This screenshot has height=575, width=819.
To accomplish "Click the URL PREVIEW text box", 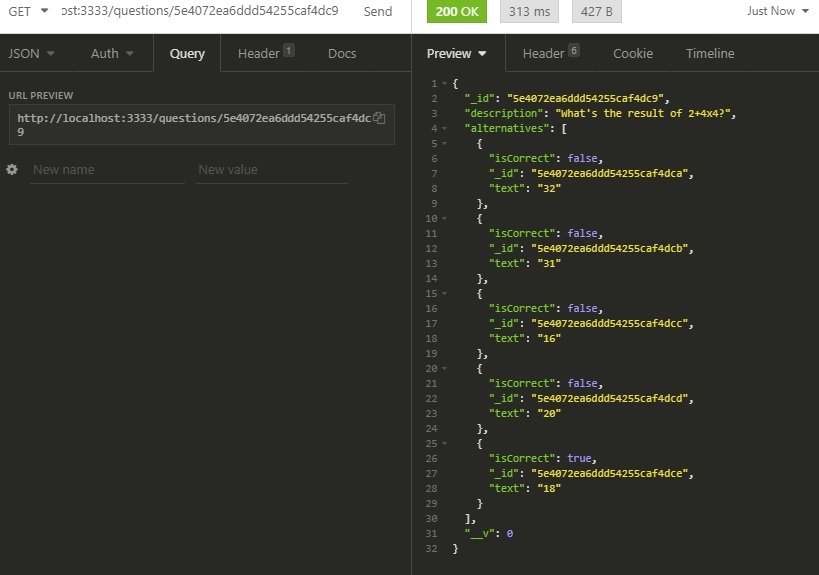I will click(202, 125).
